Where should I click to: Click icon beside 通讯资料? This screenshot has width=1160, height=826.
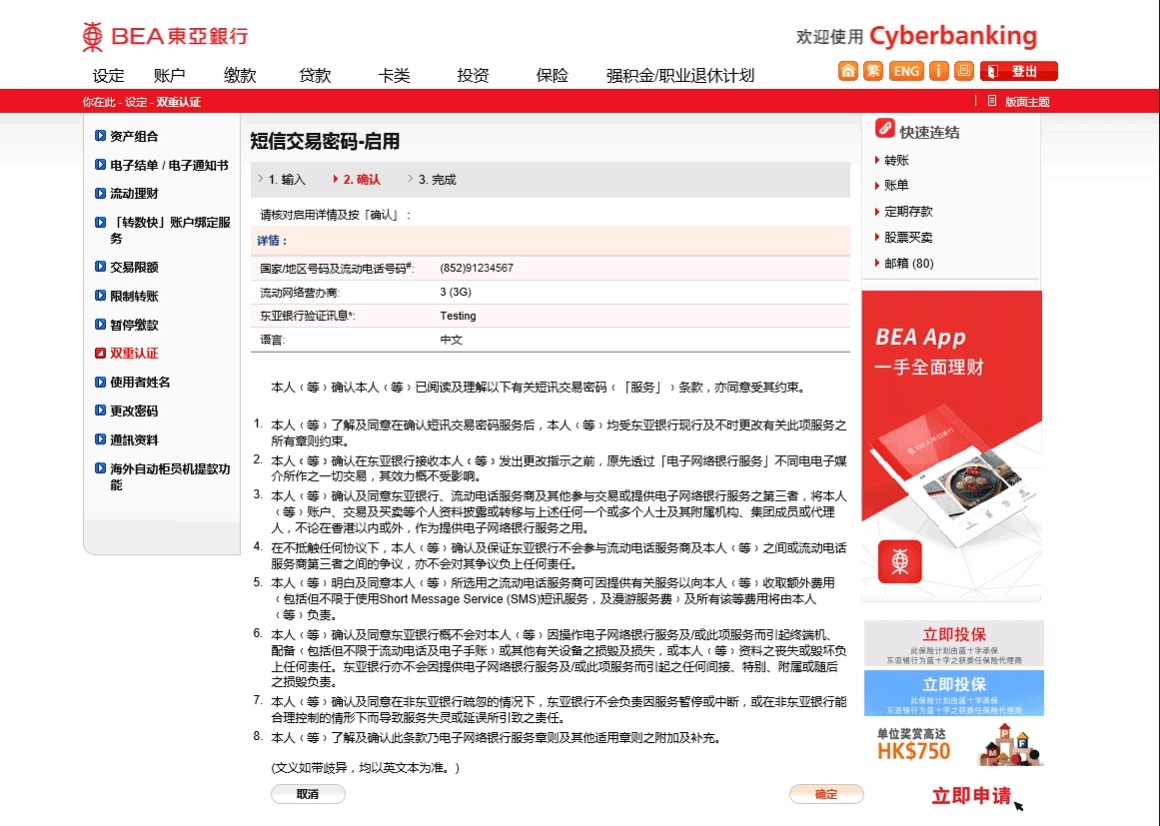click(x=101, y=439)
